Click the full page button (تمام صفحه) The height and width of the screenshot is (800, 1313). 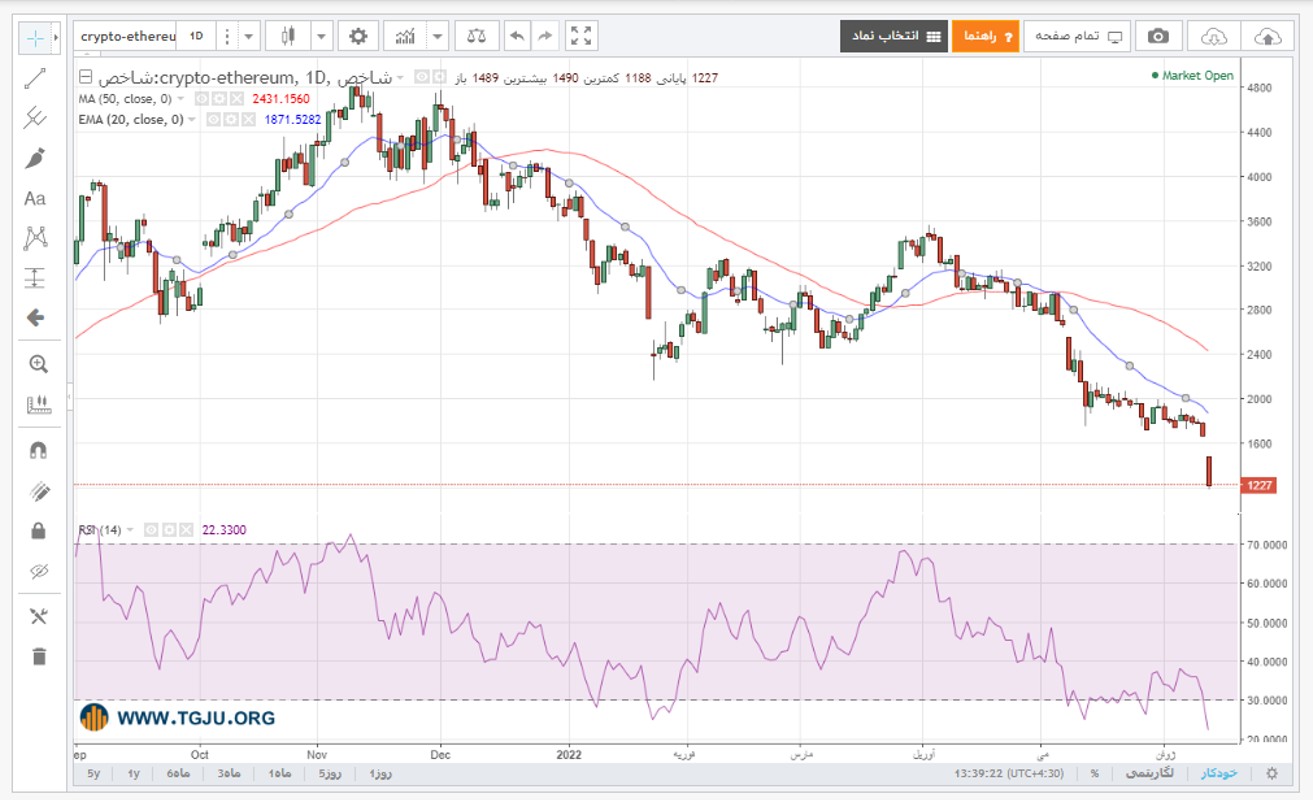click(x=1077, y=37)
